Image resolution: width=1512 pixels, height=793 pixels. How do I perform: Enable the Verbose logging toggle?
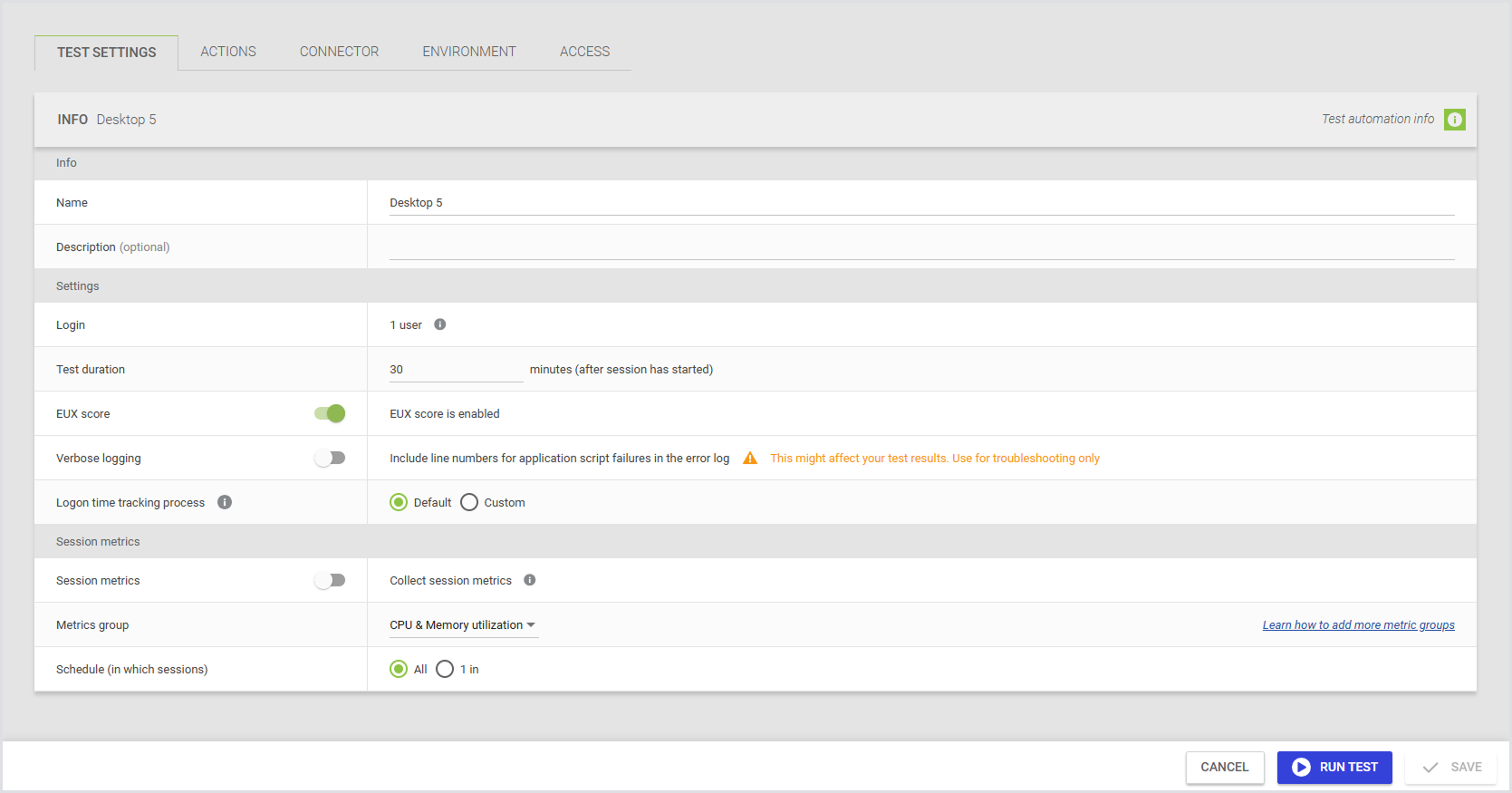pos(330,458)
